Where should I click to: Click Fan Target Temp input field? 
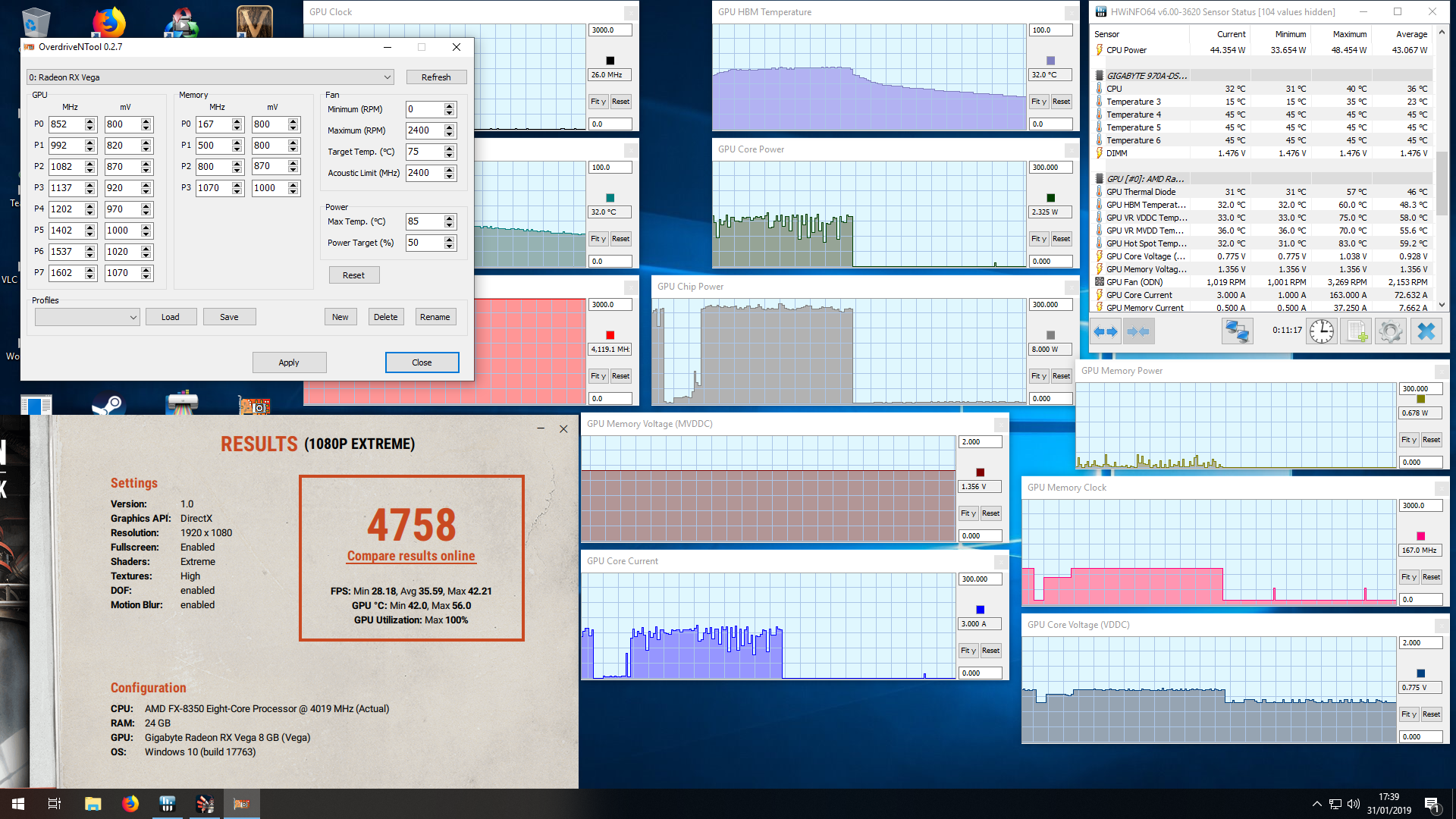423,152
